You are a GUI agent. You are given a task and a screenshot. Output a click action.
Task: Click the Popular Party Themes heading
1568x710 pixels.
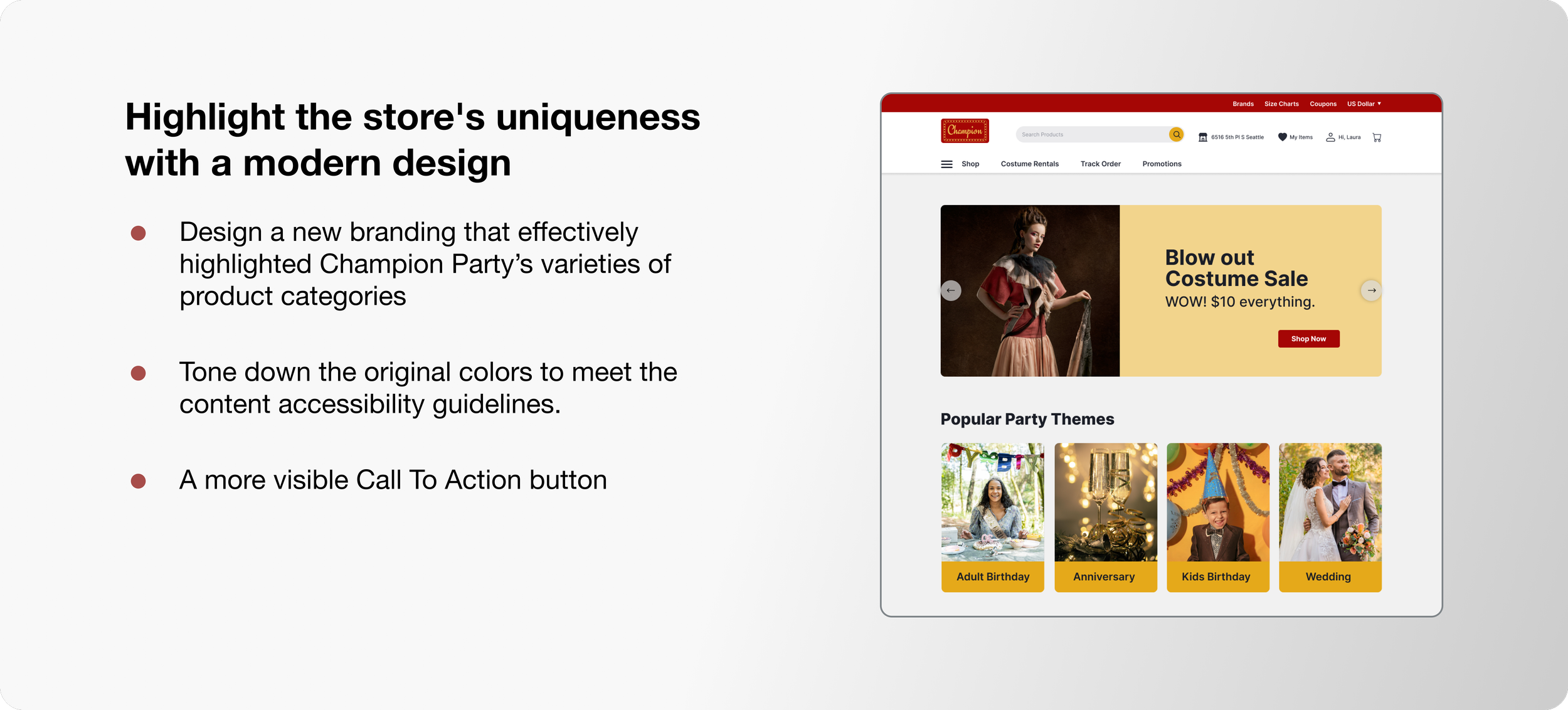point(1027,419)
